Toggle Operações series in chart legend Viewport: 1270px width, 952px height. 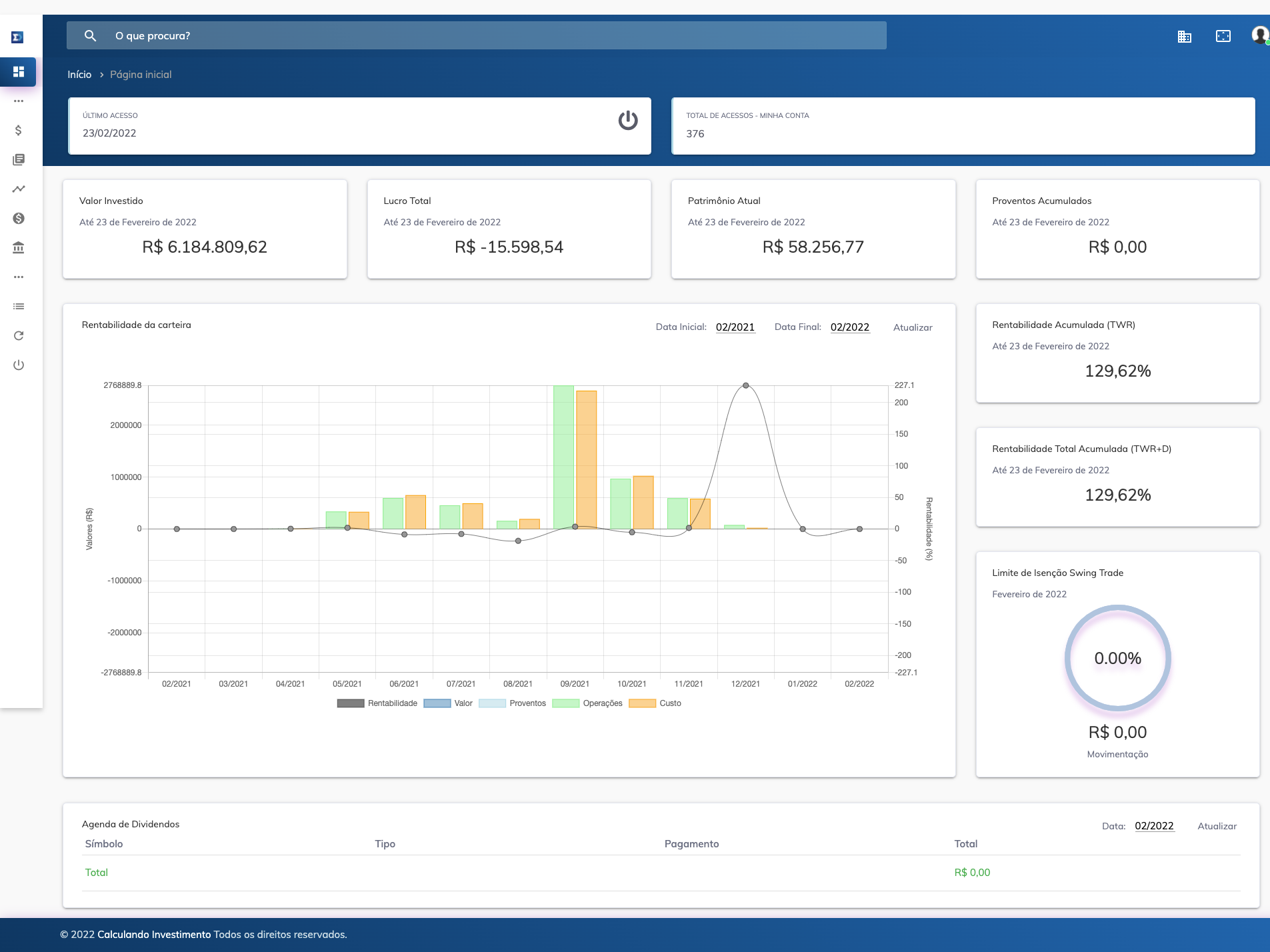587,703
